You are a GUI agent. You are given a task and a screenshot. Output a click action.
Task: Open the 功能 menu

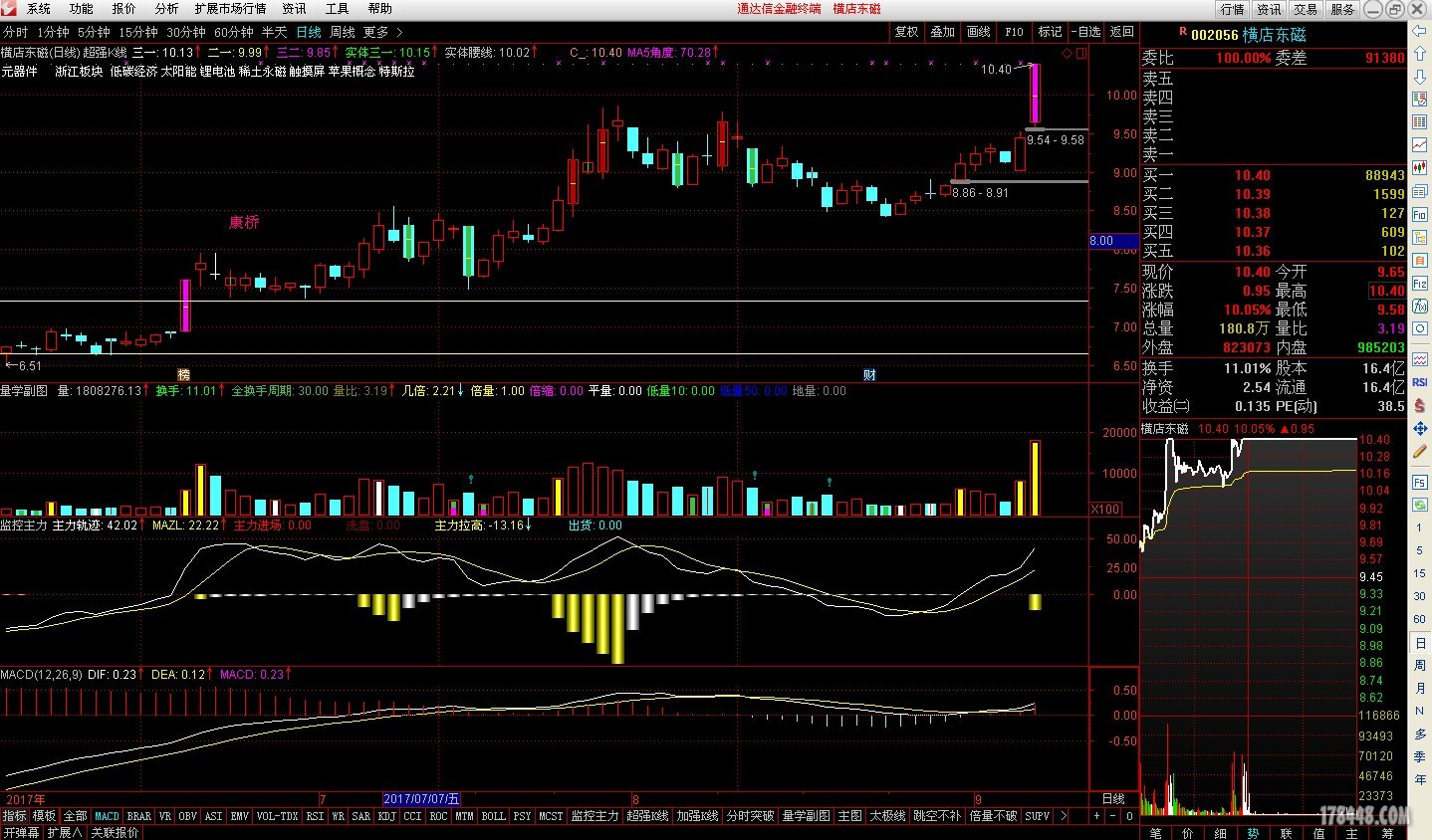click(x=82, y=9)
